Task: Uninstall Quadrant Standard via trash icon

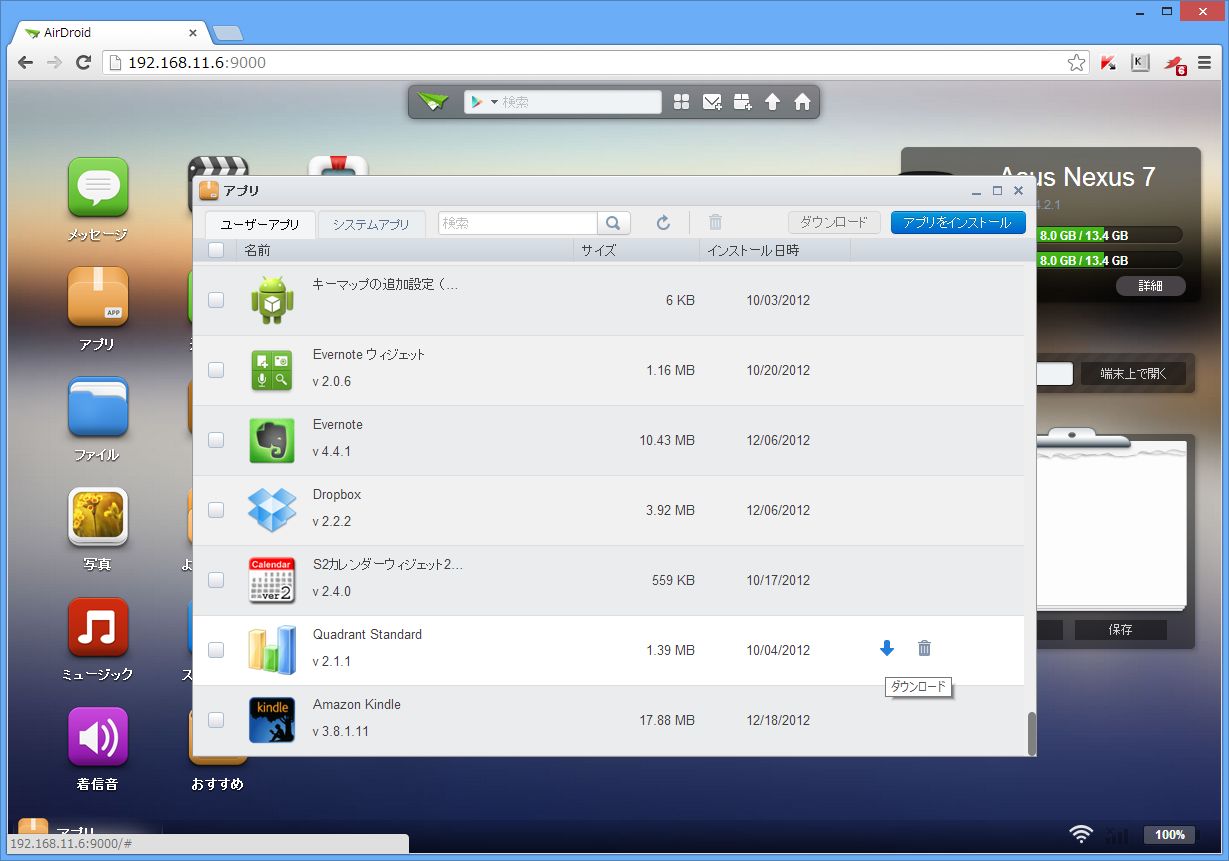Action: pos(925,649)
